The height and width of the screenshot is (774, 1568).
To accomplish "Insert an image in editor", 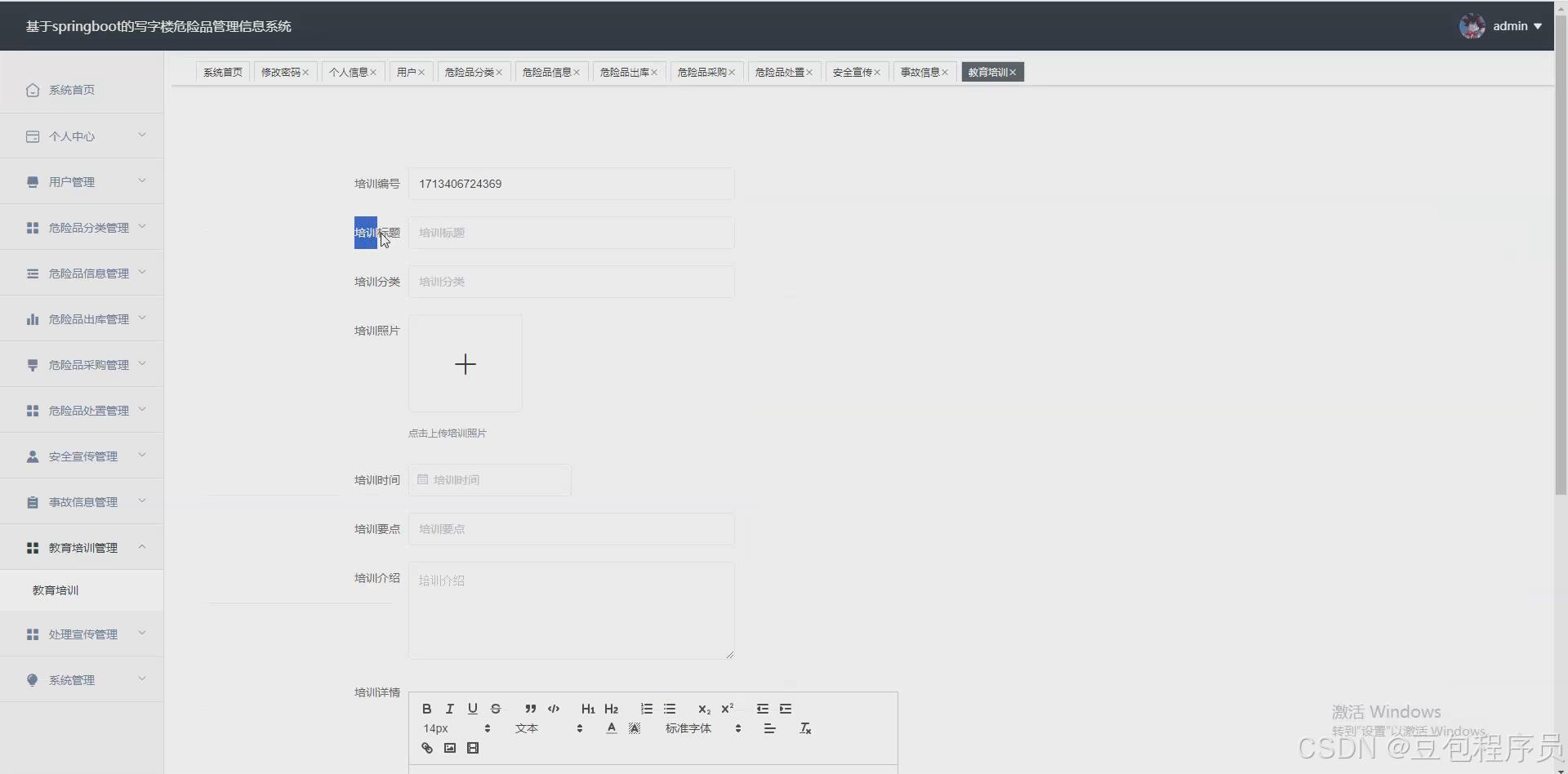I will [449, 748].
